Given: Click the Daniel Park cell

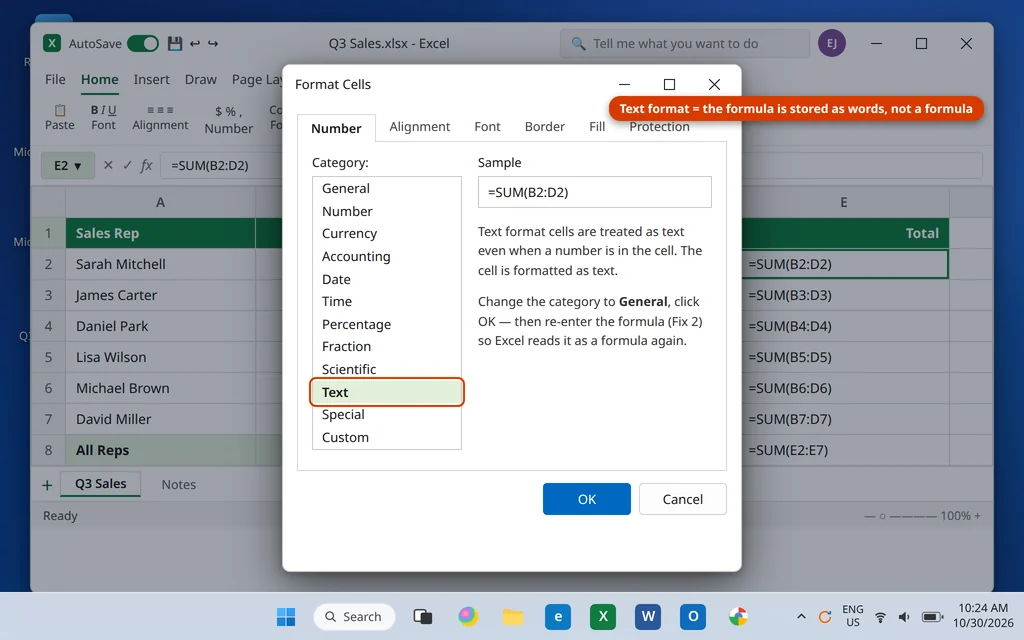Looking at the screenshot, I should [x=160, y=326].
